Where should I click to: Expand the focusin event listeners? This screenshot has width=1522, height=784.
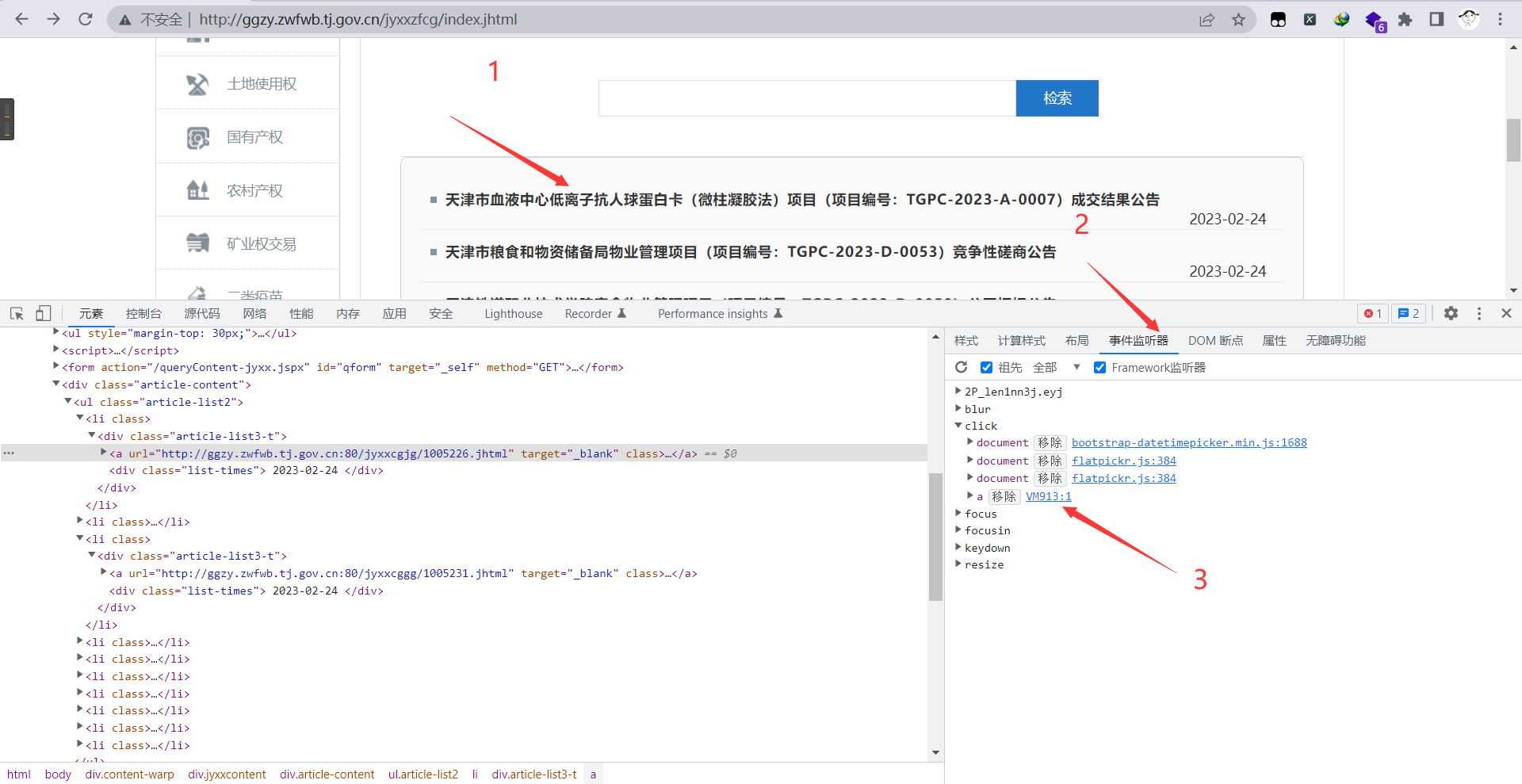pos(958,530)
